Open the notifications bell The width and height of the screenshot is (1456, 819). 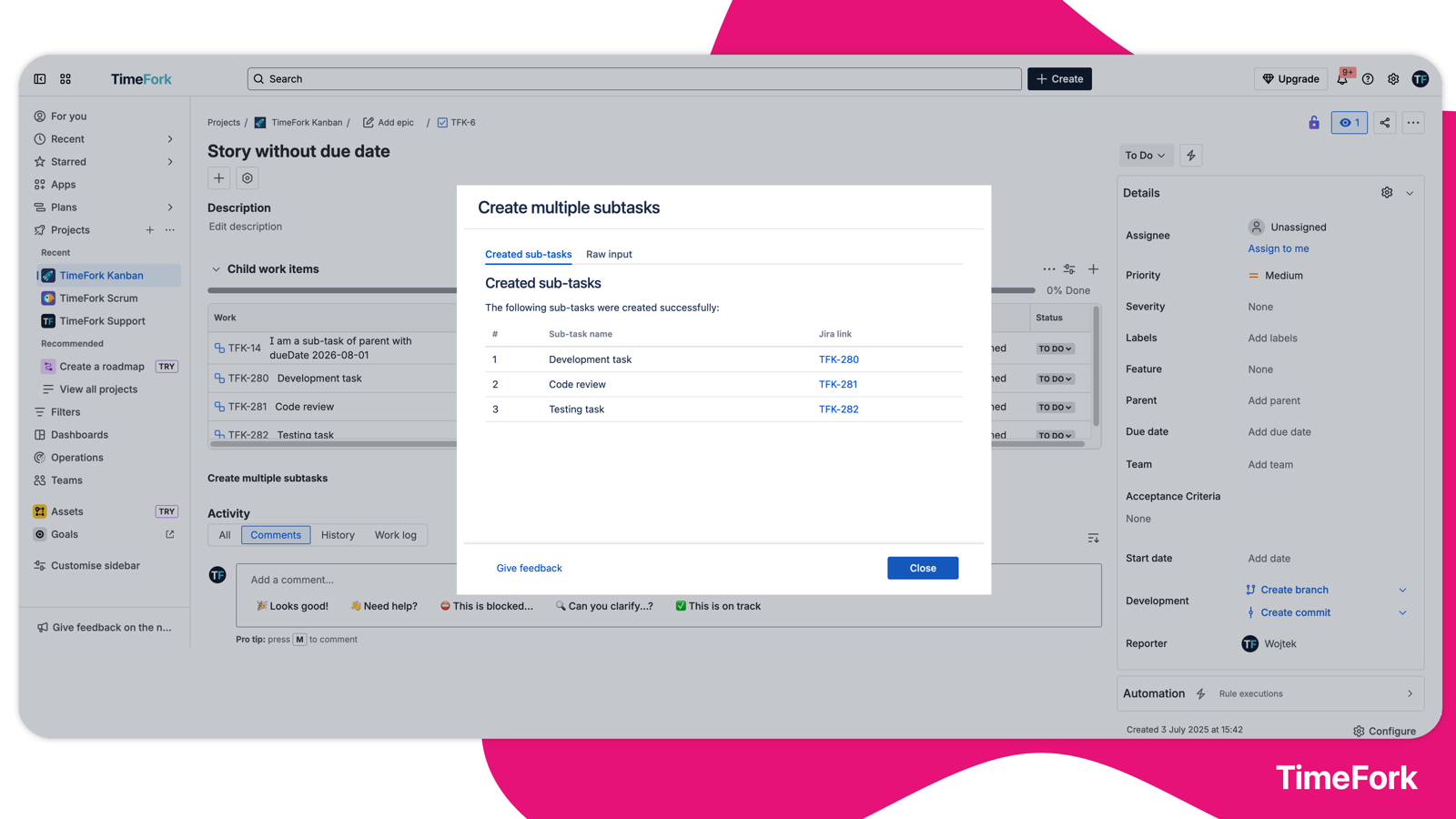pos(1342,79)
